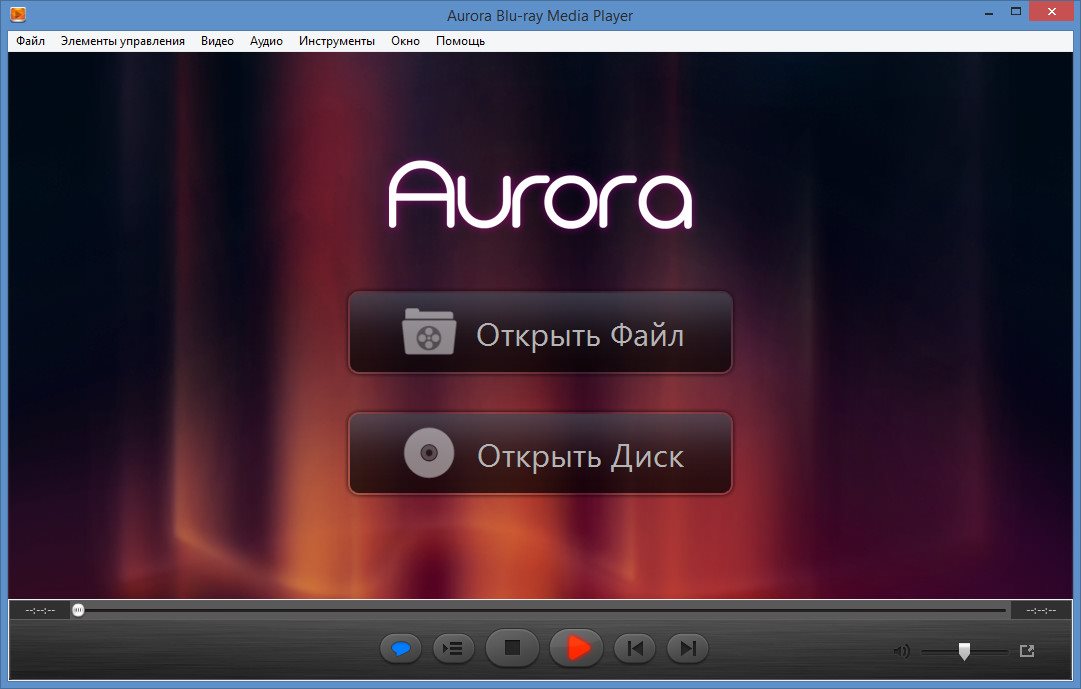Click the blue subtitle bubble button
1081x689 pixels.
(401, 649)
